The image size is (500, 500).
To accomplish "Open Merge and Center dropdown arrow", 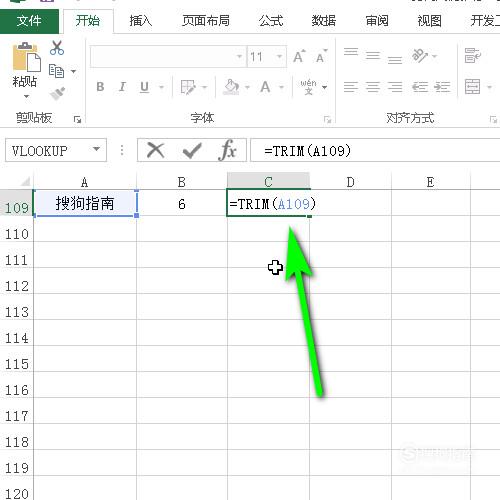I will (489, 88).
